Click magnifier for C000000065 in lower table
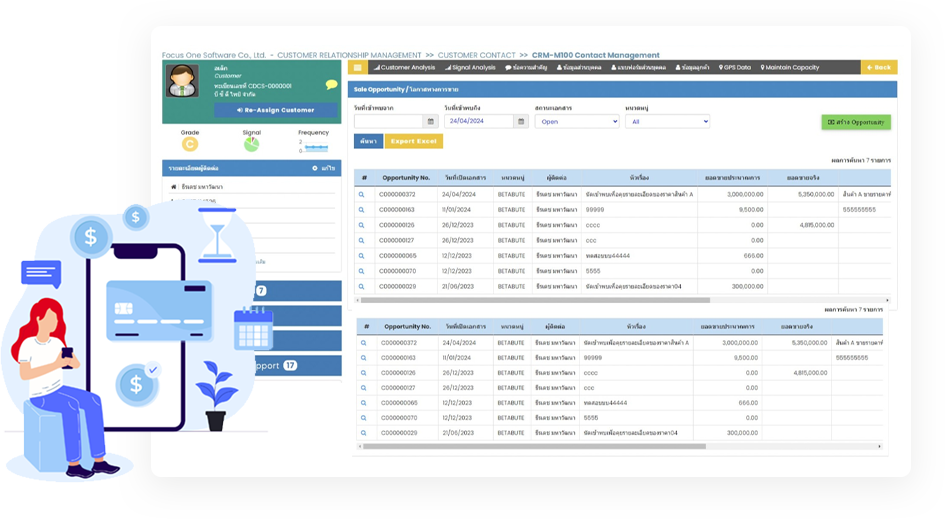 coord(363,403)
